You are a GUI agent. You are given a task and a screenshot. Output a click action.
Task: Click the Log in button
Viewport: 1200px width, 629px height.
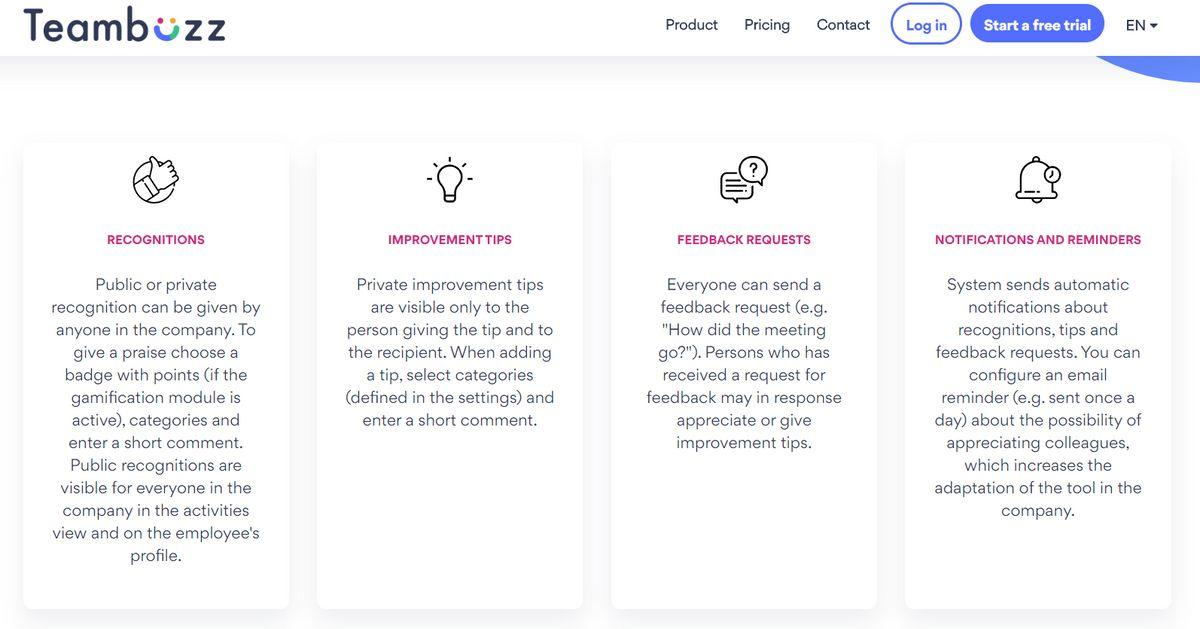(x=926, y=25)
